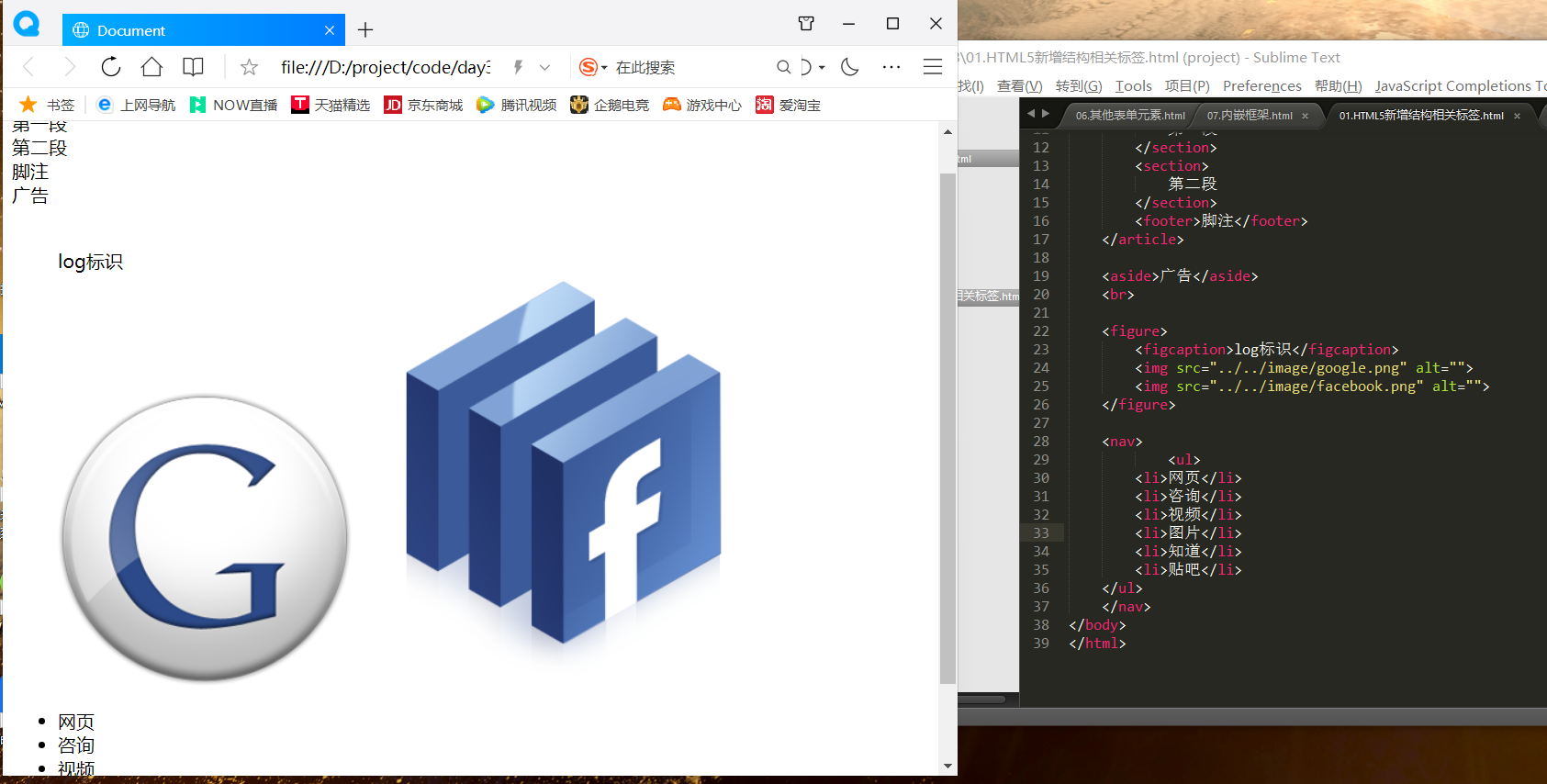Open the 爱淘宝 bookmark
Viewport: 1547px width, 784px height.
coord(788,105)
